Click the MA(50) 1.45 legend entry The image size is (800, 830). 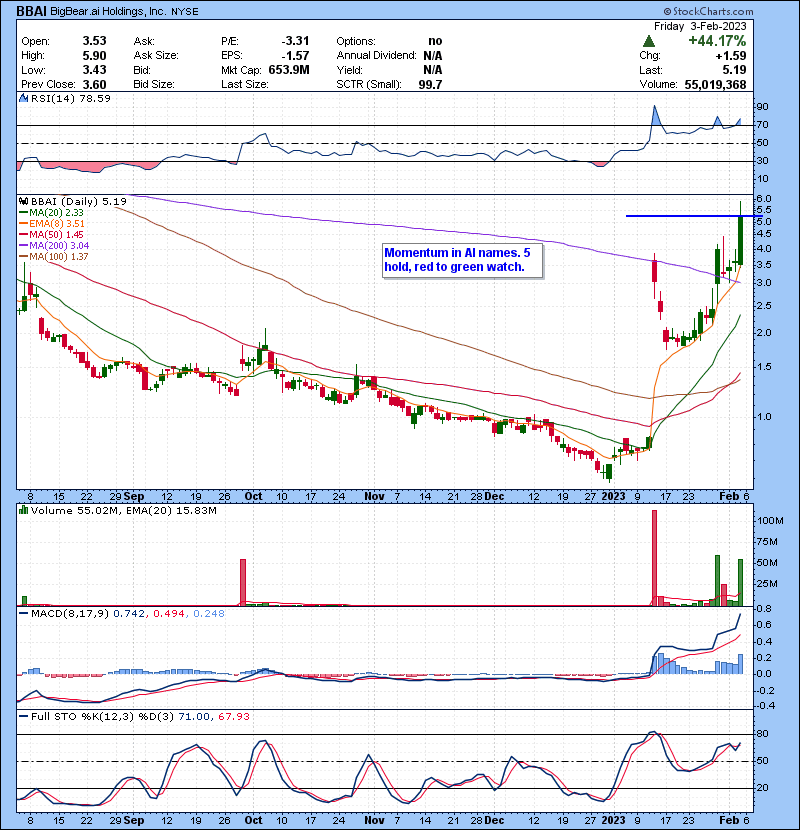point(52,234)
